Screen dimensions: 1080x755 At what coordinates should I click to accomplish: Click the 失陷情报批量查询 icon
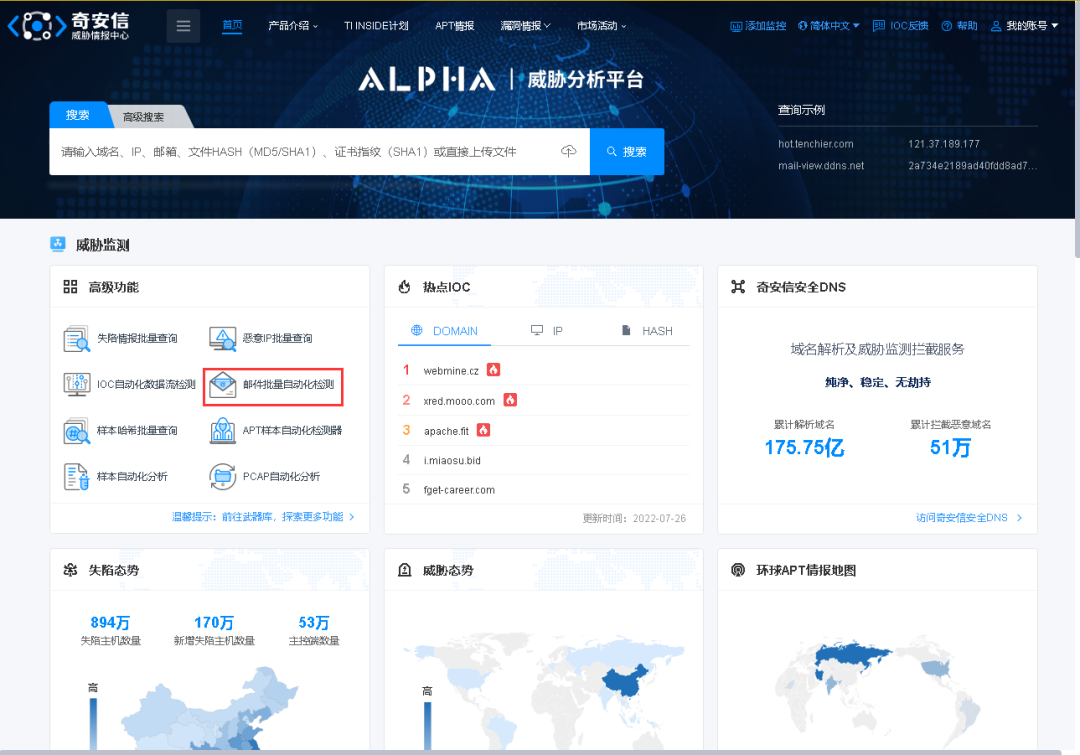[x=76, y=338]
